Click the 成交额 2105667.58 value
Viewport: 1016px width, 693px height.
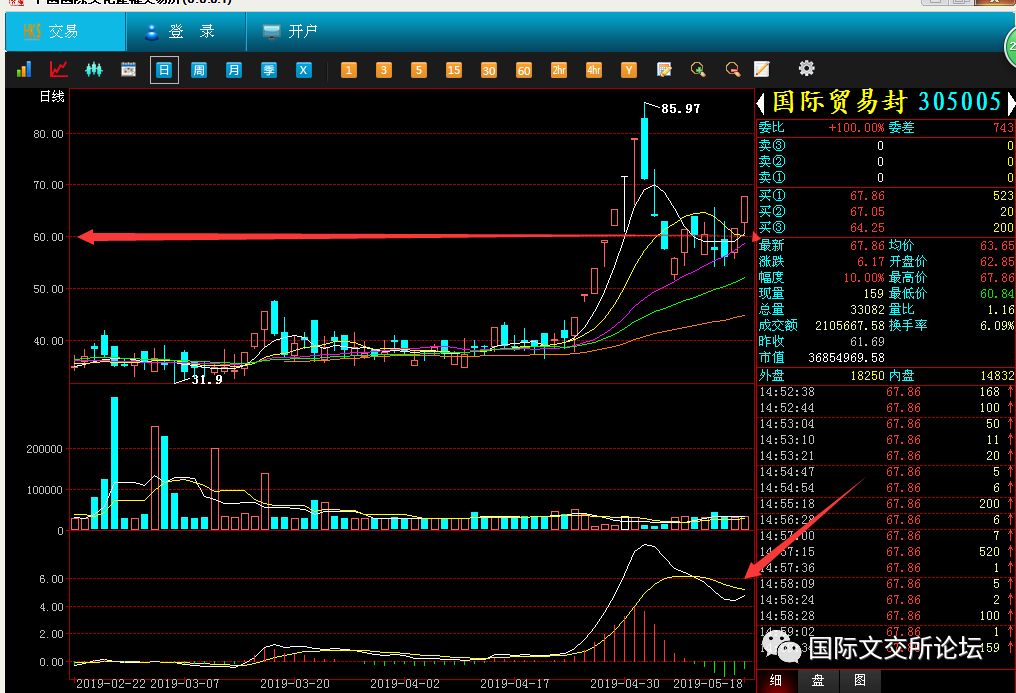point(849,326)
